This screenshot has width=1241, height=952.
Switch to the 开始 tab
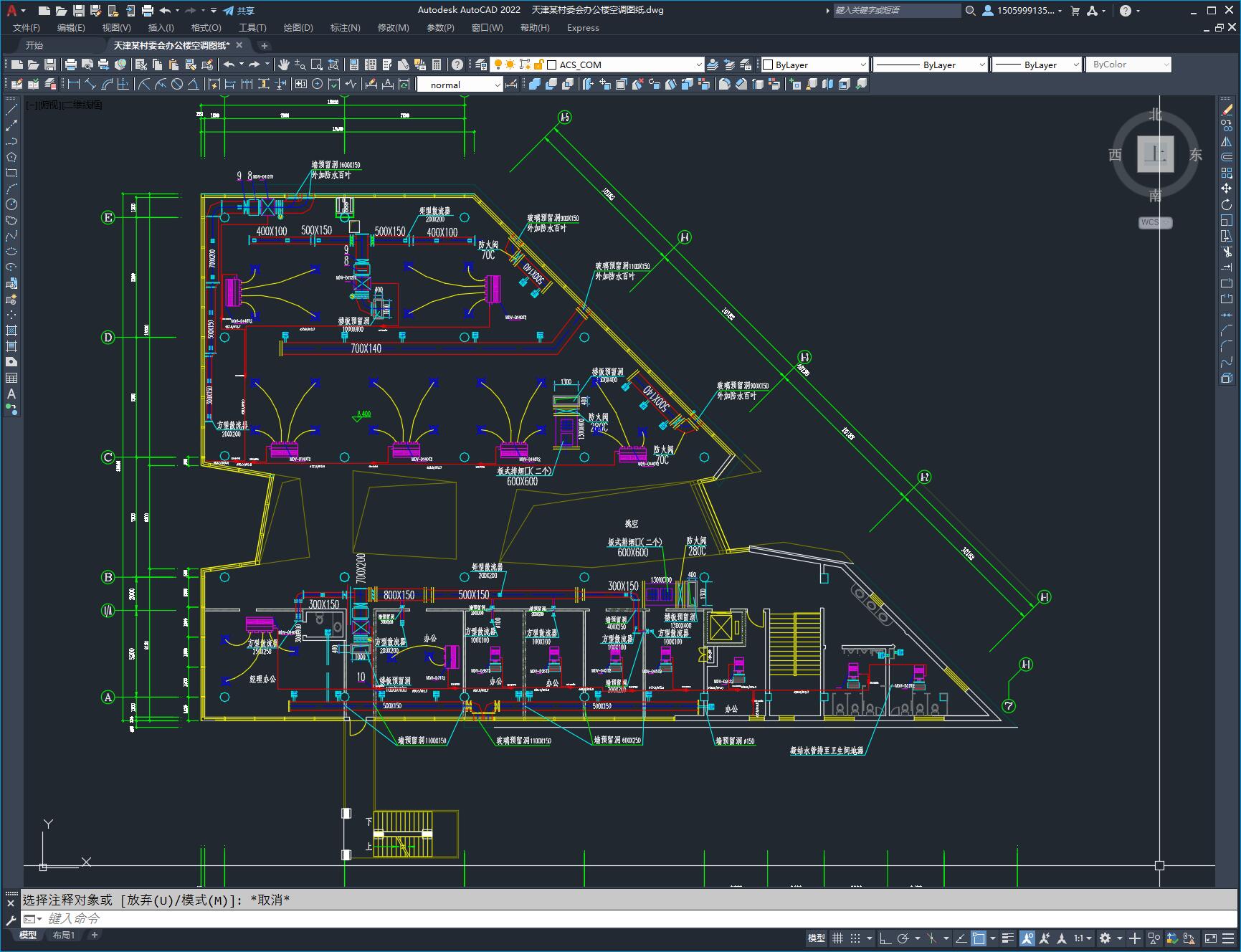click(34, 45)
